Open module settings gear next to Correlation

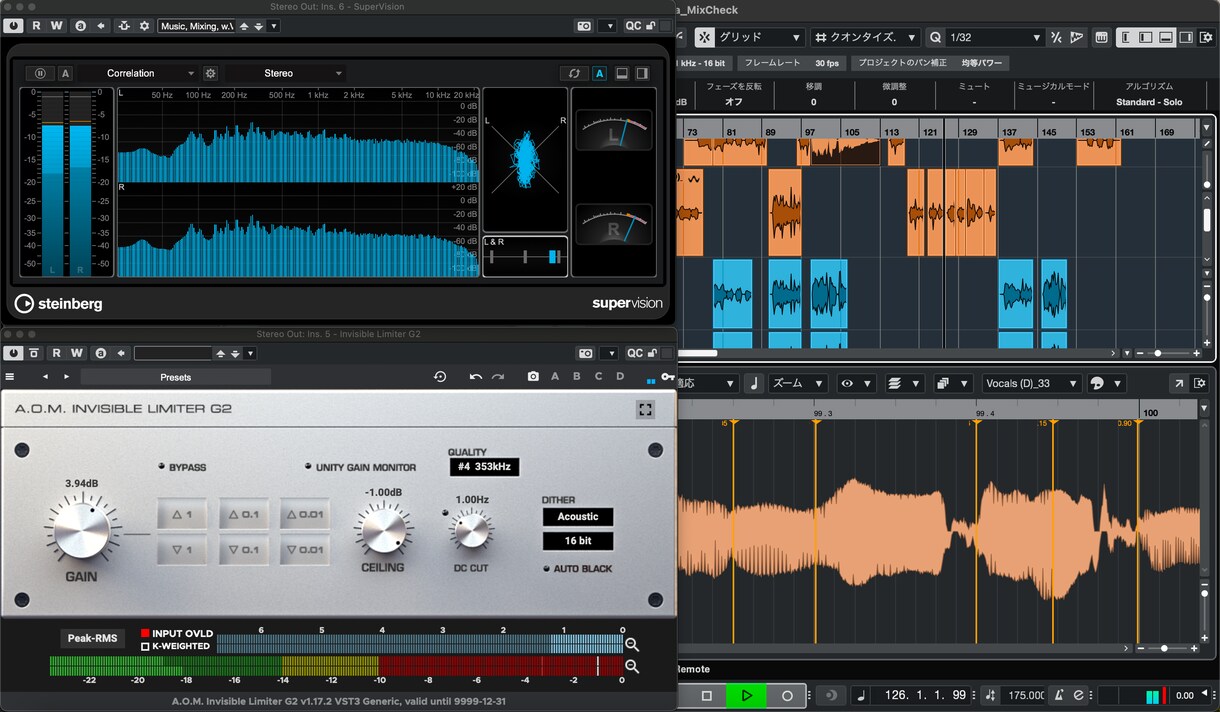pyautogui.click(x=210, y=73)
